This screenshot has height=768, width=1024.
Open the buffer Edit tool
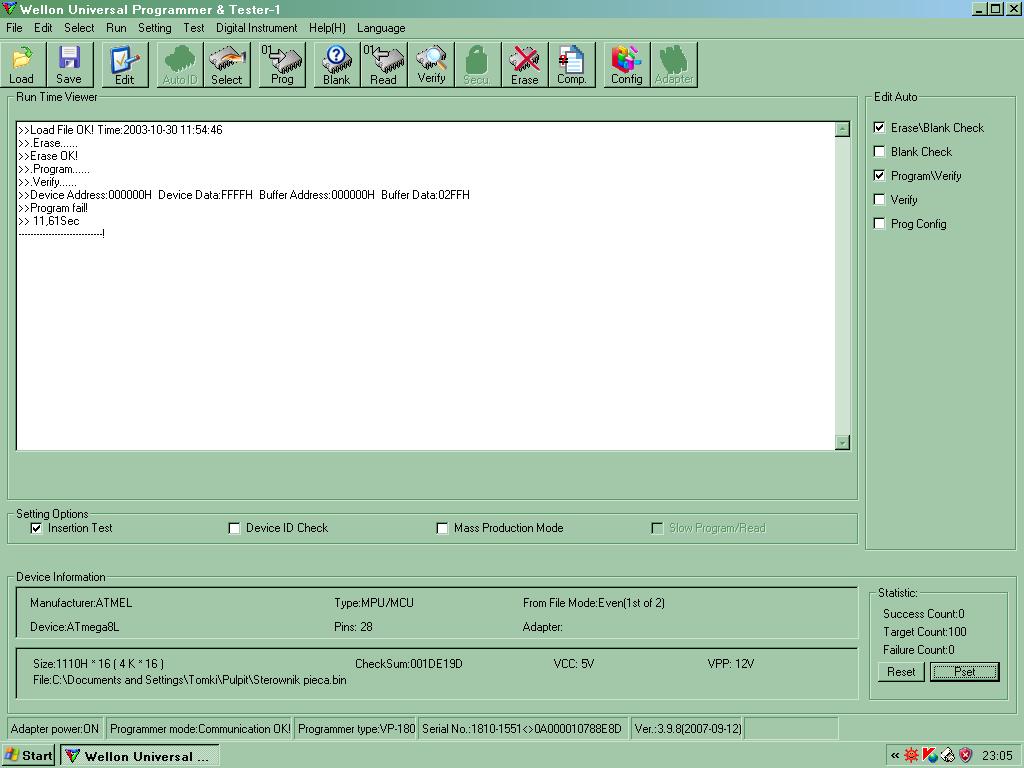125,64
